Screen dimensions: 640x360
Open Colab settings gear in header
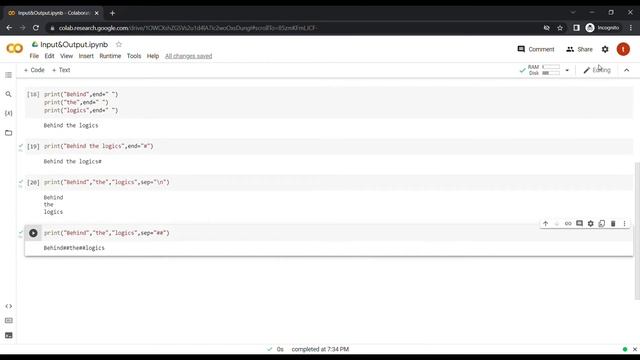tap(605, 49)
